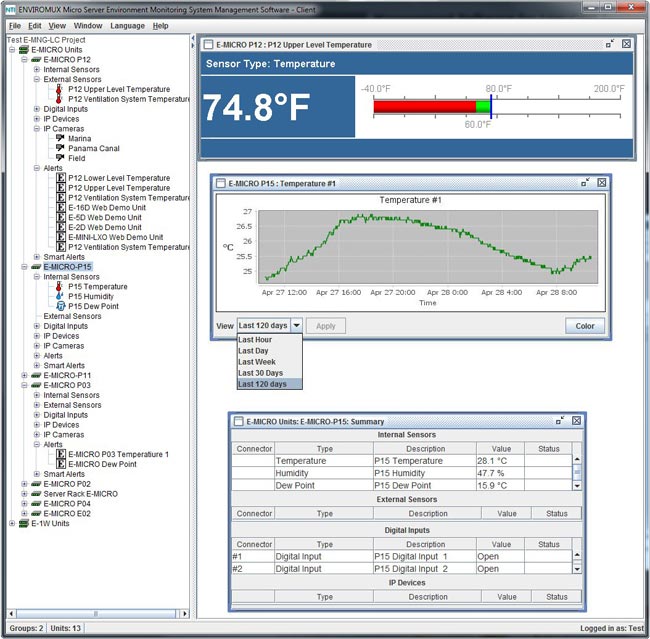Collapse the Alerts node under E-MICRO P12

click(36, 168)
